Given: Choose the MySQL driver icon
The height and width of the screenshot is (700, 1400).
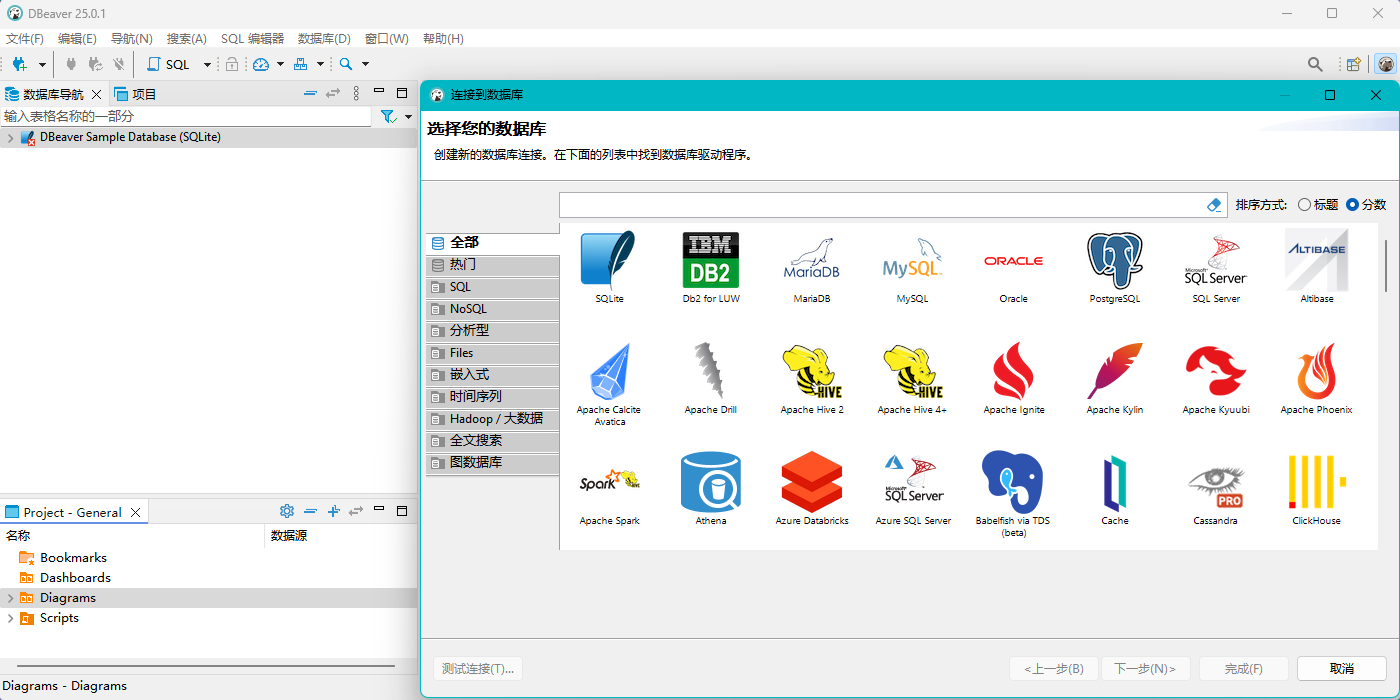Looking at the screenshot, I should click(911, 262).
